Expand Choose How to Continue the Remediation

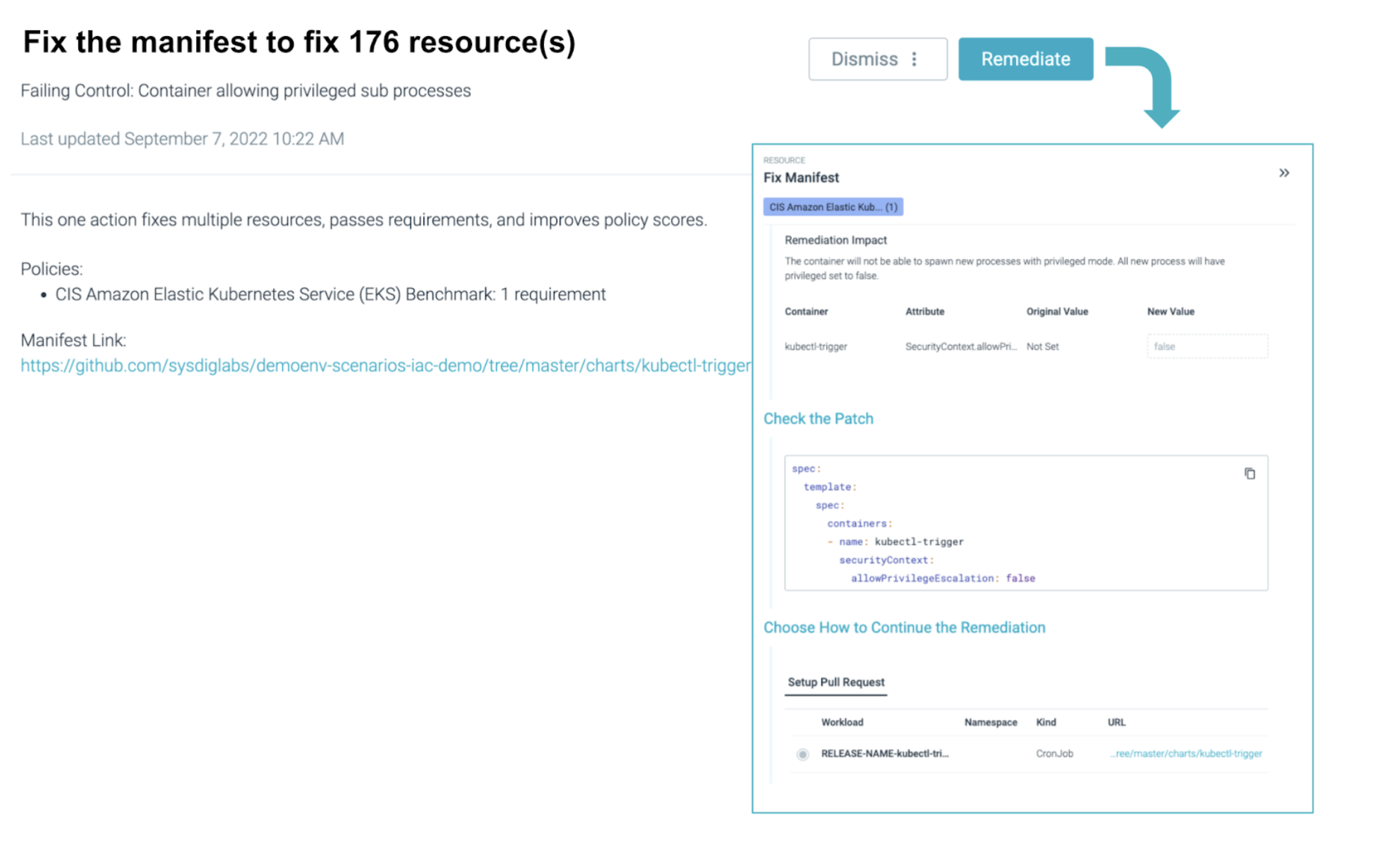click(x=905, y=627)
